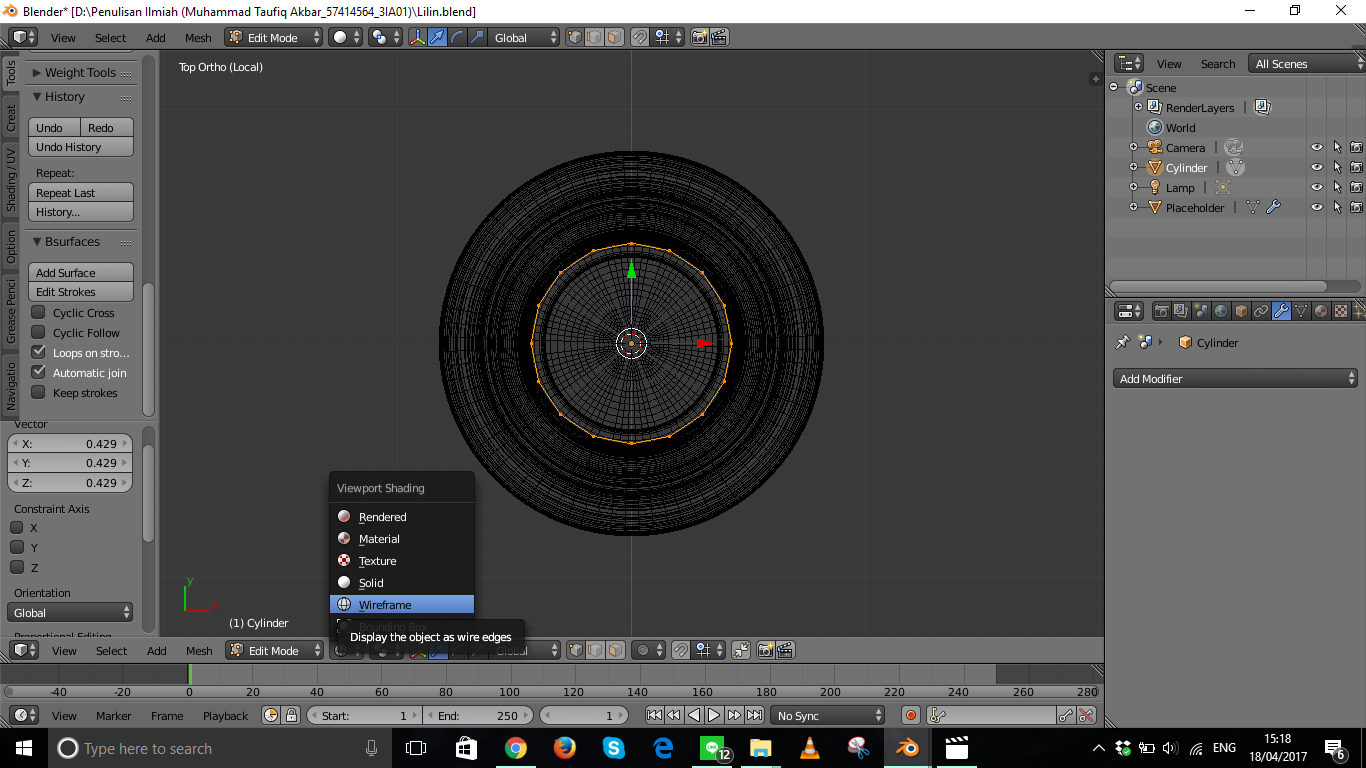Viewport: 1366px width, 768px height.
Task: Open the Edit Mode dropdown in the top header
Action: tap(274, 37)
